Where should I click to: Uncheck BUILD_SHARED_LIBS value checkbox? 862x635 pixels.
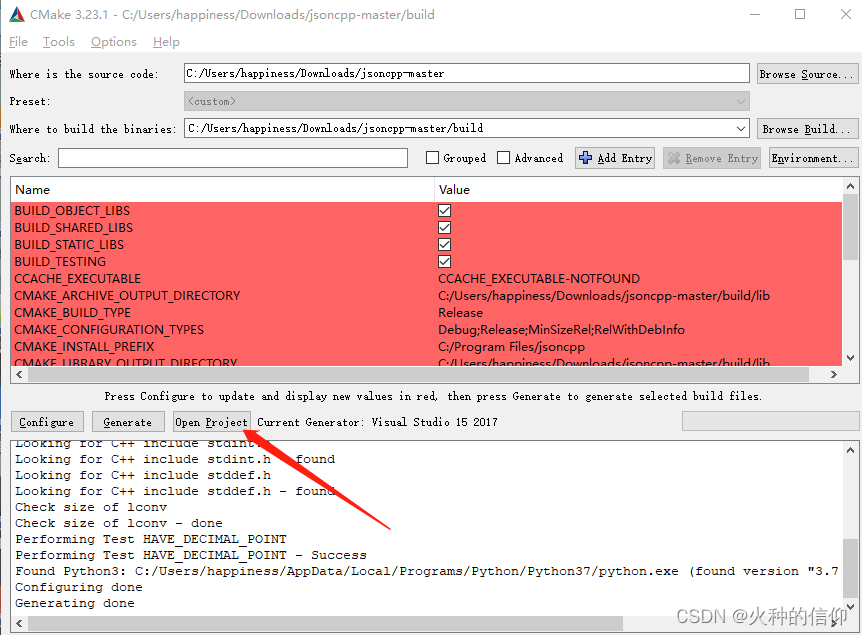tap(445, 228)
